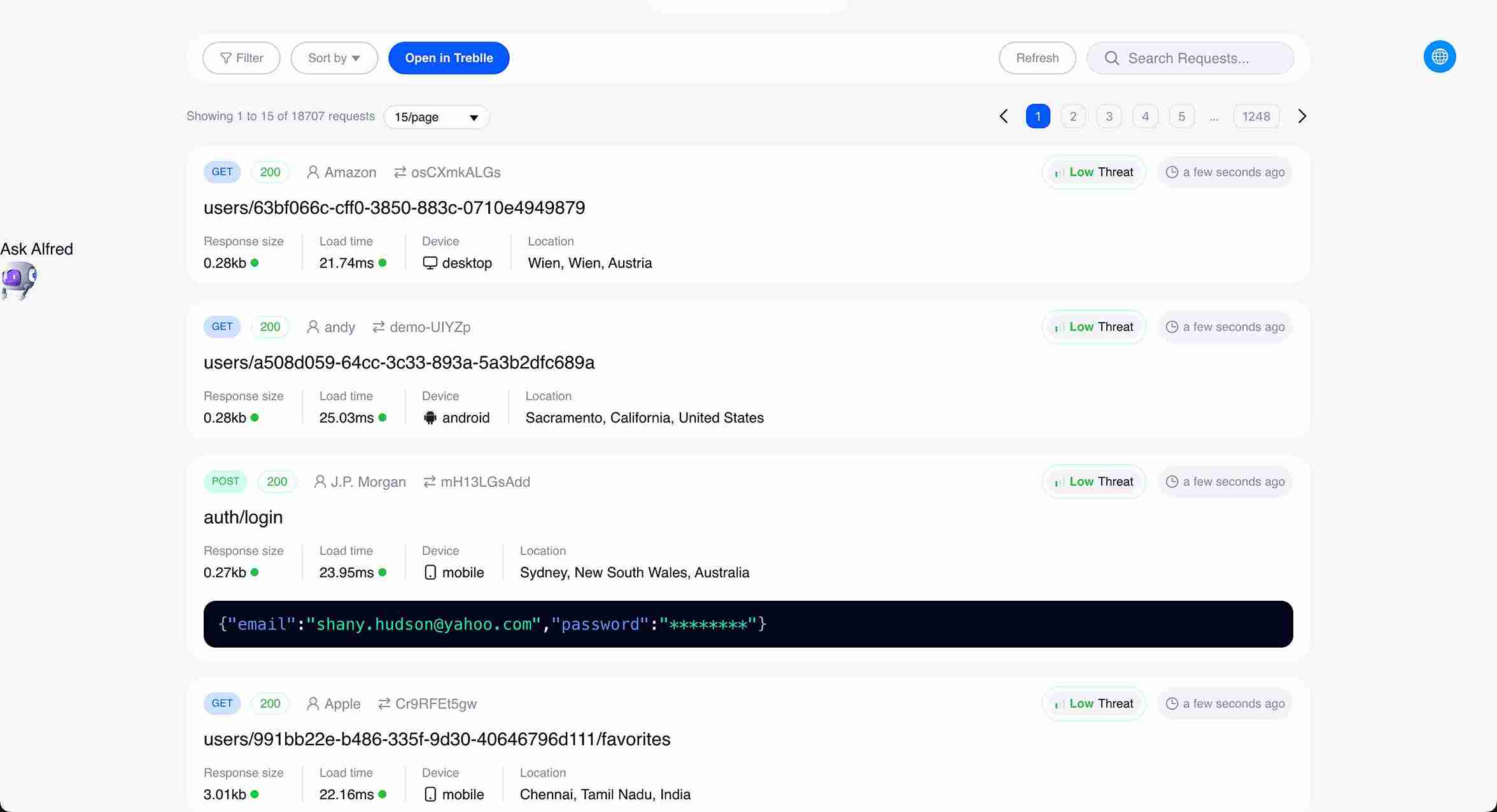Click the magnifier icon in search bar
Image resolution: width=1497 pixels, height=812 pixels.
pos(1112,58)
